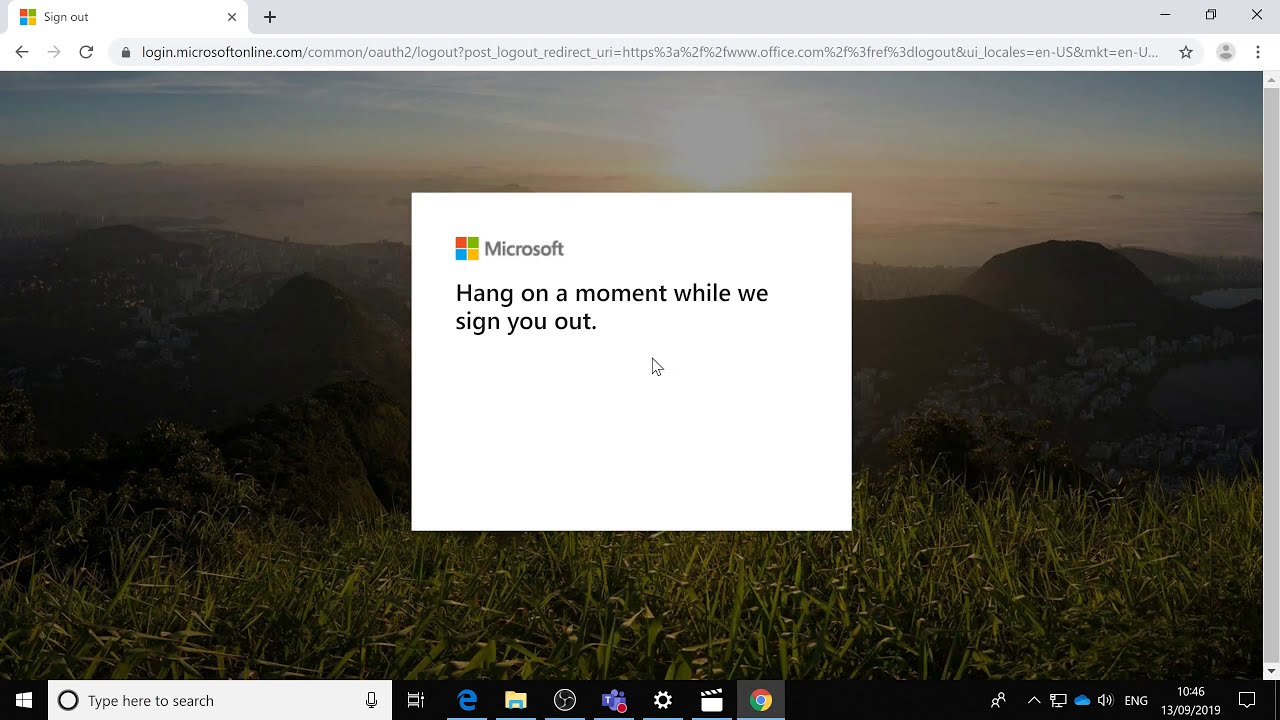
Task: Click the Type here to search box
Action: pyautogui.click(x=220, y=700)
